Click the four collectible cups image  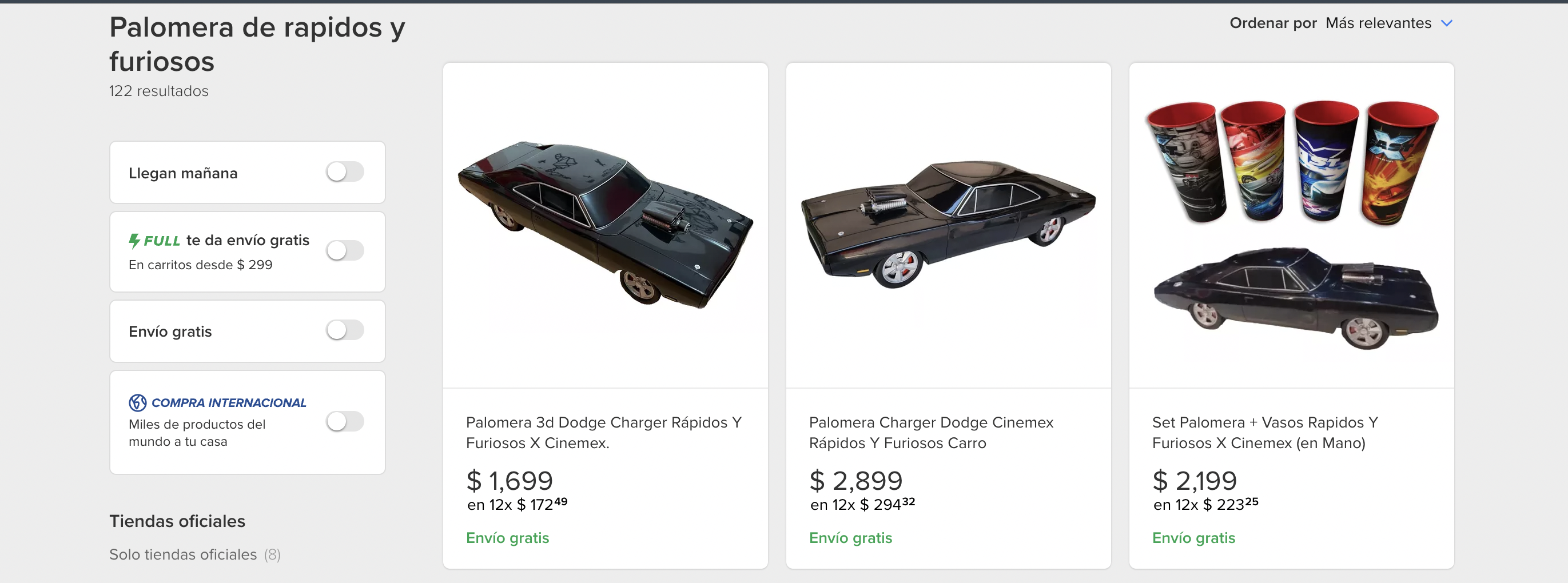click(1291, 161)
